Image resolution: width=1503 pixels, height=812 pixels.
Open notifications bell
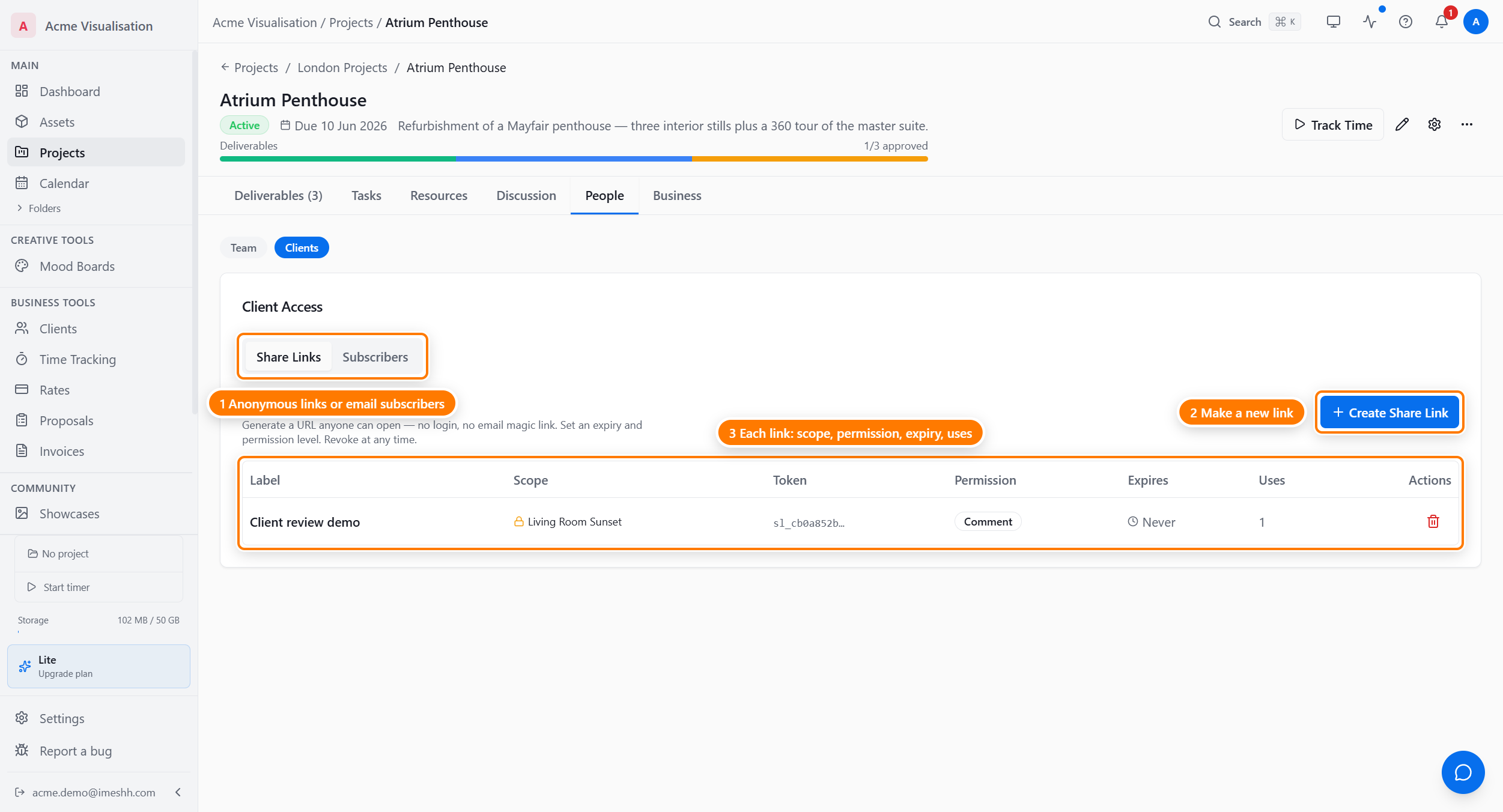point(1442,22)
